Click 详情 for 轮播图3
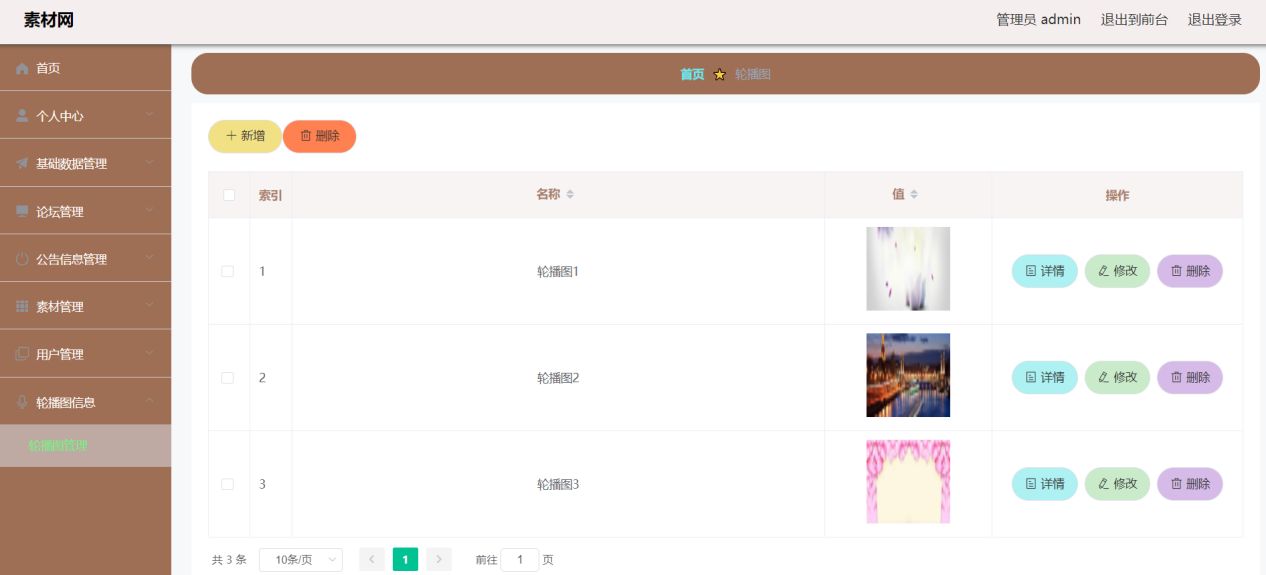This screenshot has height=575, width=1266. click(1045, 484)
